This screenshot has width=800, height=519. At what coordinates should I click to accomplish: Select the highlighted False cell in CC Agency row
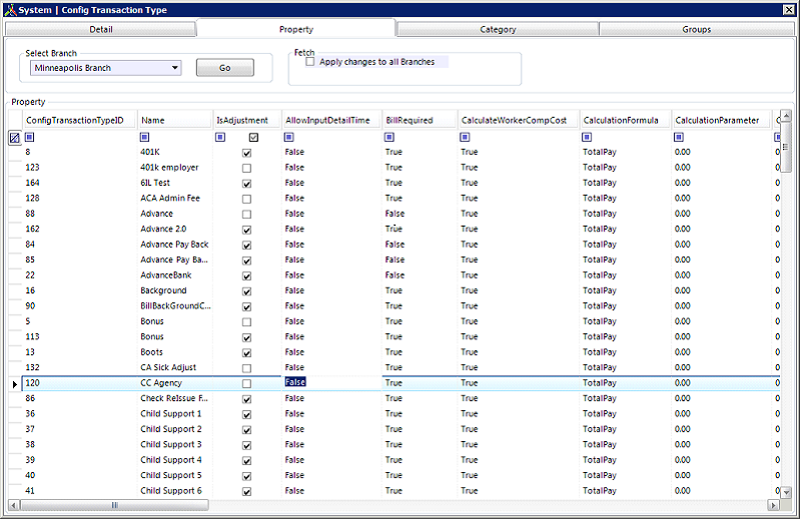pos(295,383)
